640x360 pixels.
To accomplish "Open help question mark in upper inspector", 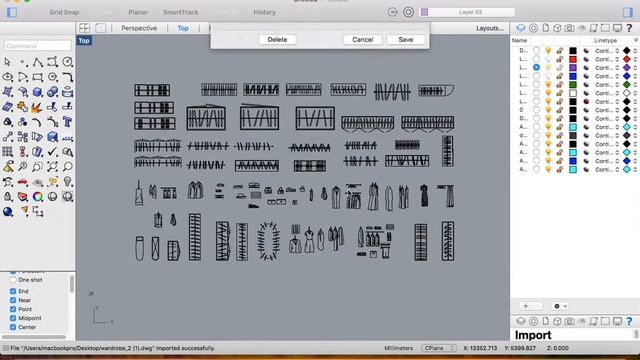I will (629, 28).
